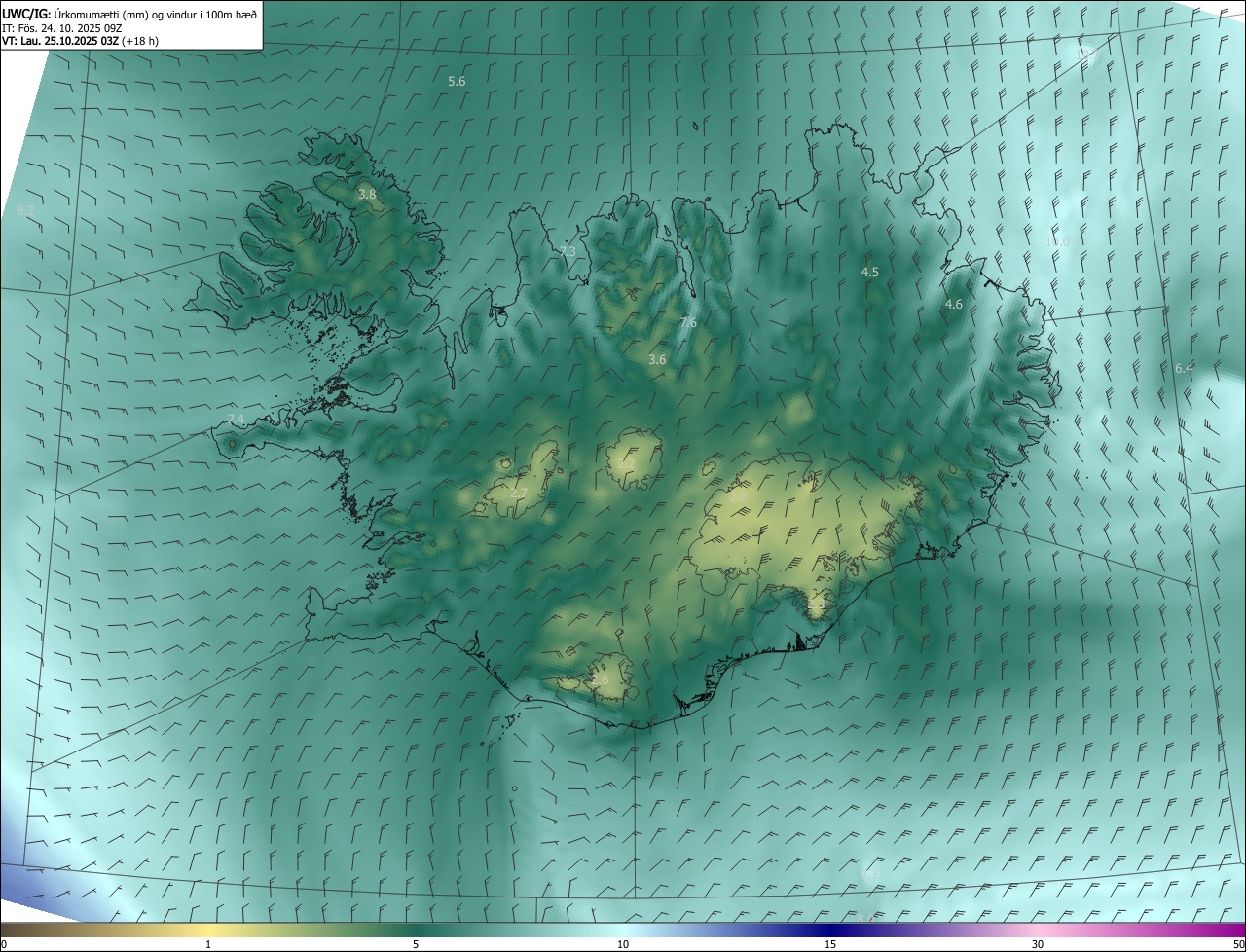Click the 4.6 value label on the map
Viewport: 1246px width, 952px height.
pyautogui.click(x=954, y=305)
